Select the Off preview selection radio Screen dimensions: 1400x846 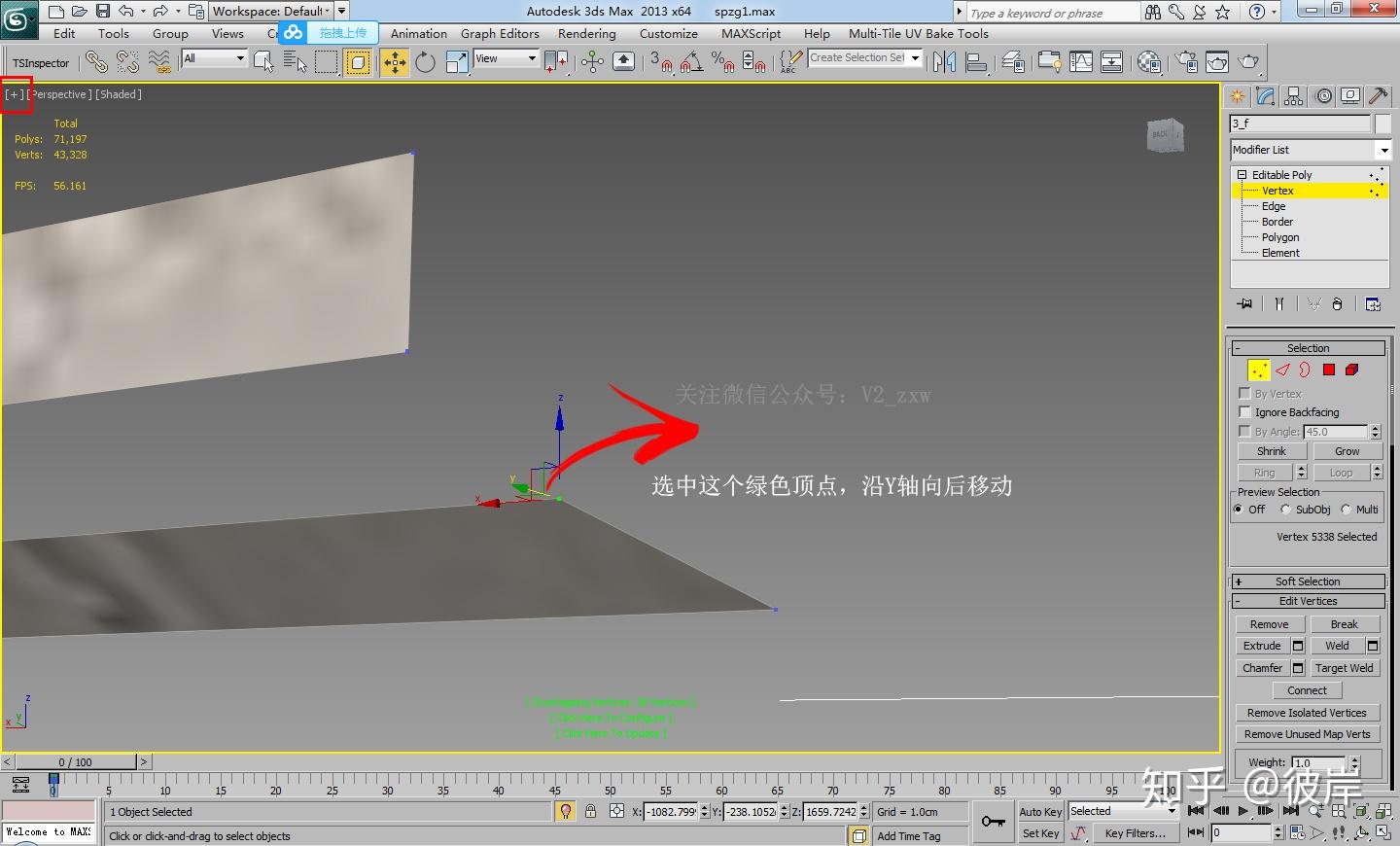[x=1239, y=510]
